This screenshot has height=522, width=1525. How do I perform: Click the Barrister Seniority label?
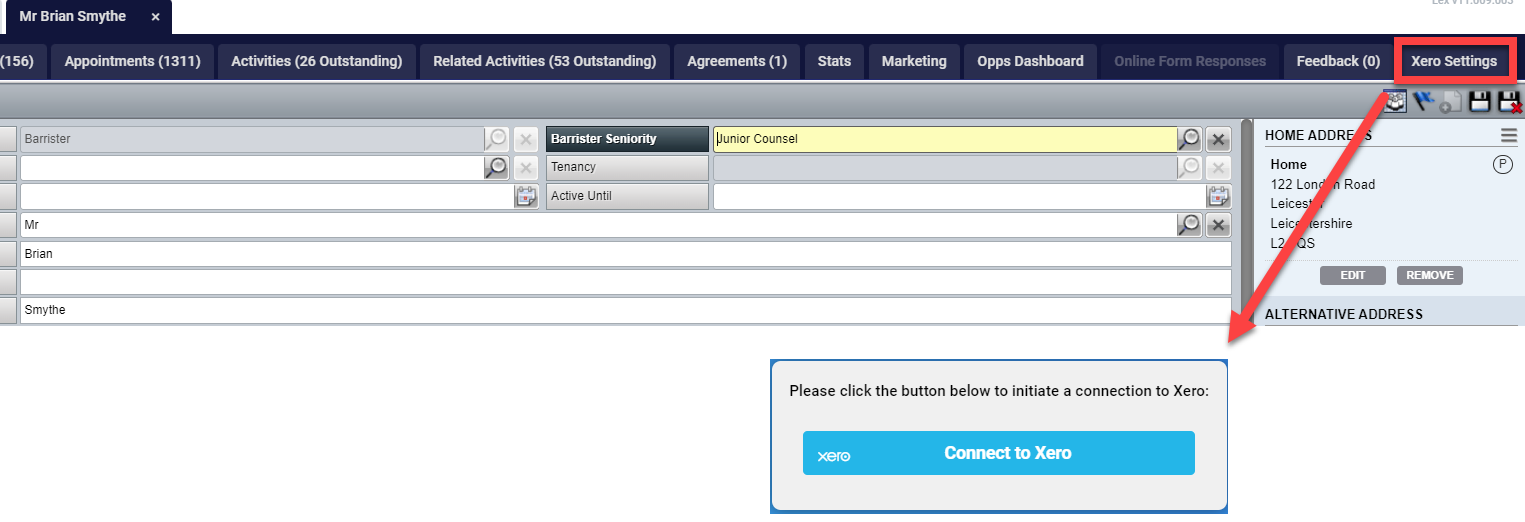point(627,139)
